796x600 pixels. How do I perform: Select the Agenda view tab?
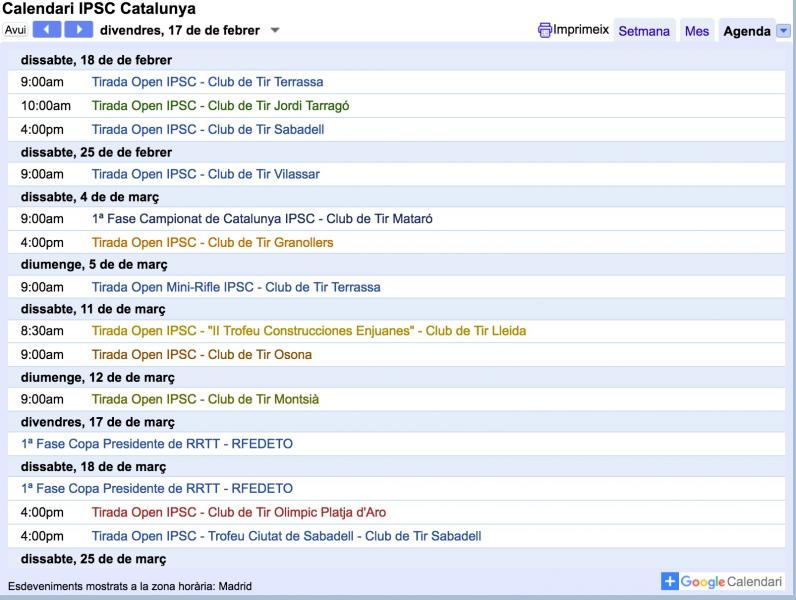pyautogui.click(x=745, y=31)
